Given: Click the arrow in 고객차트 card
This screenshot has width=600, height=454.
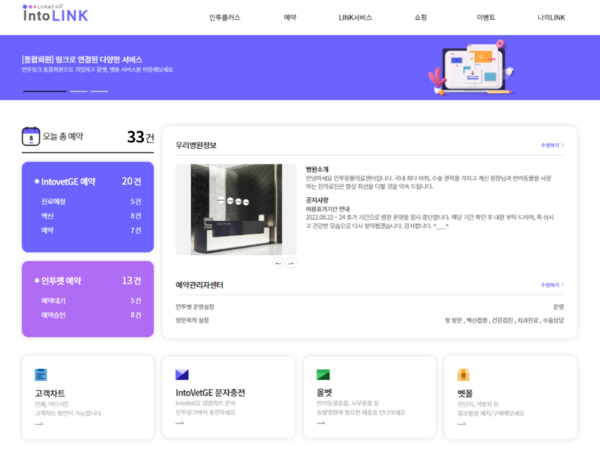Looking at the screenshot, I should coord(39,424).
